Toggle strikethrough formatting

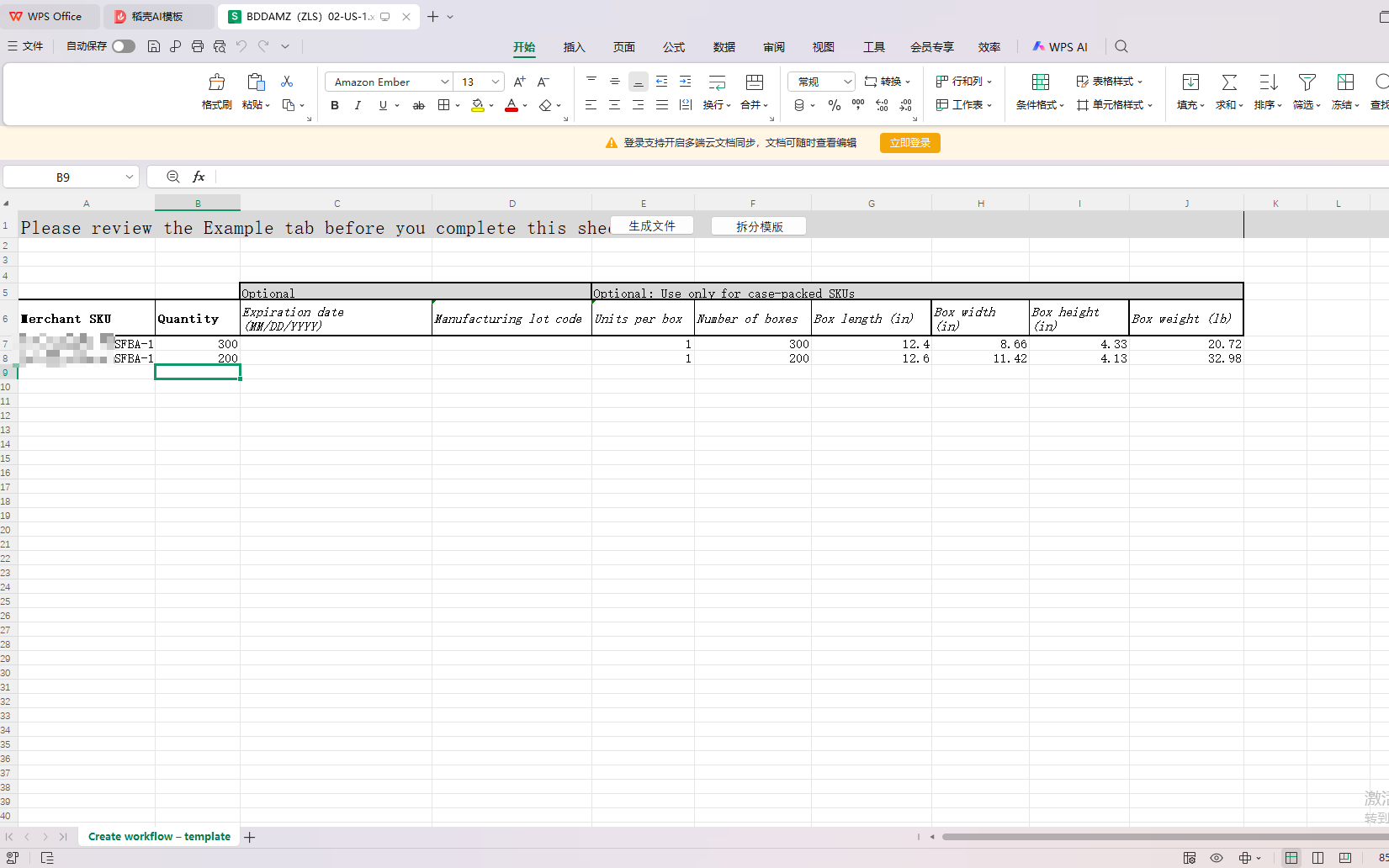pos(418,105)
